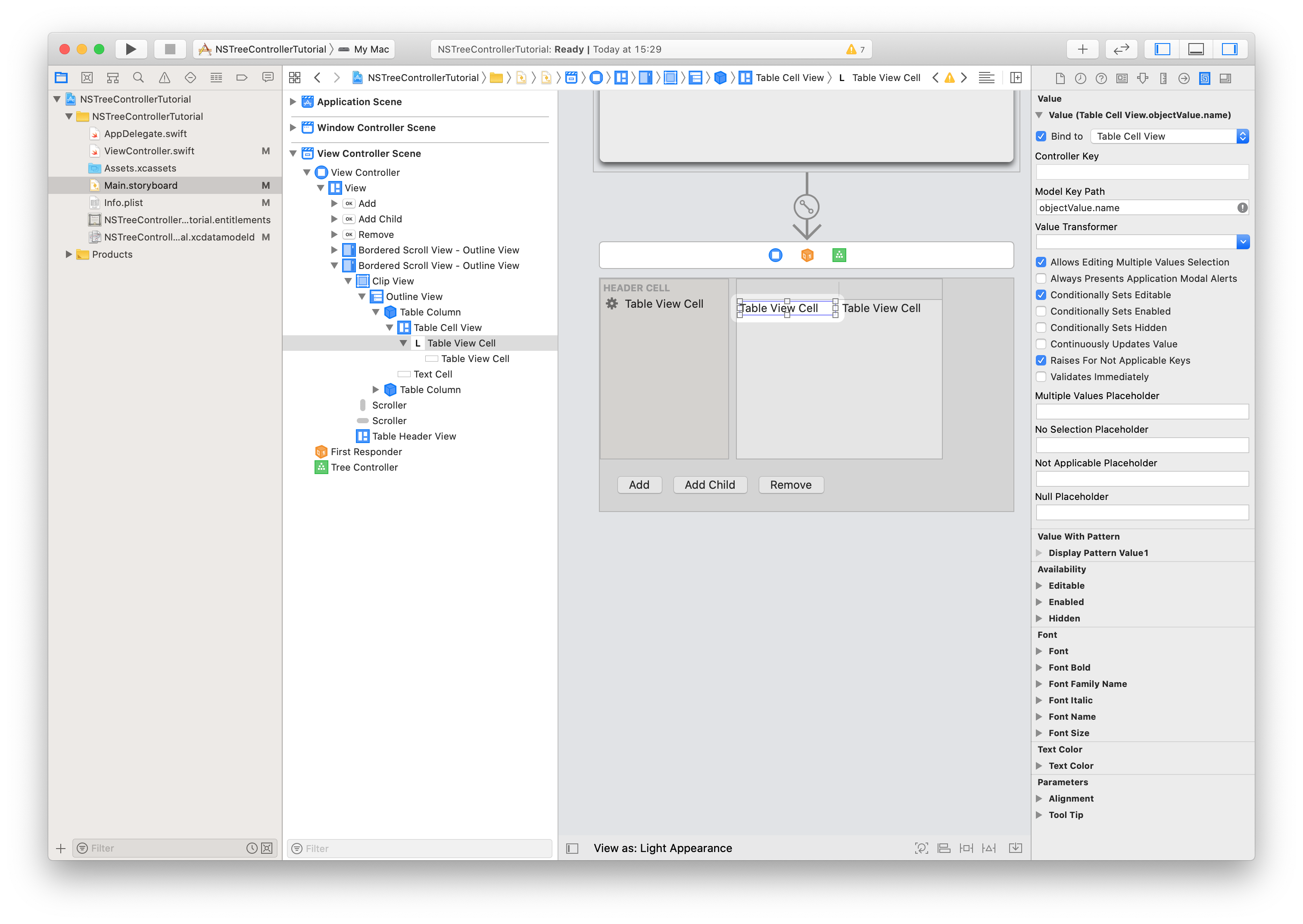This screenshot has width=1303, height=924.
Task: Show the bottom Debug area
Action: point(1196,49)
